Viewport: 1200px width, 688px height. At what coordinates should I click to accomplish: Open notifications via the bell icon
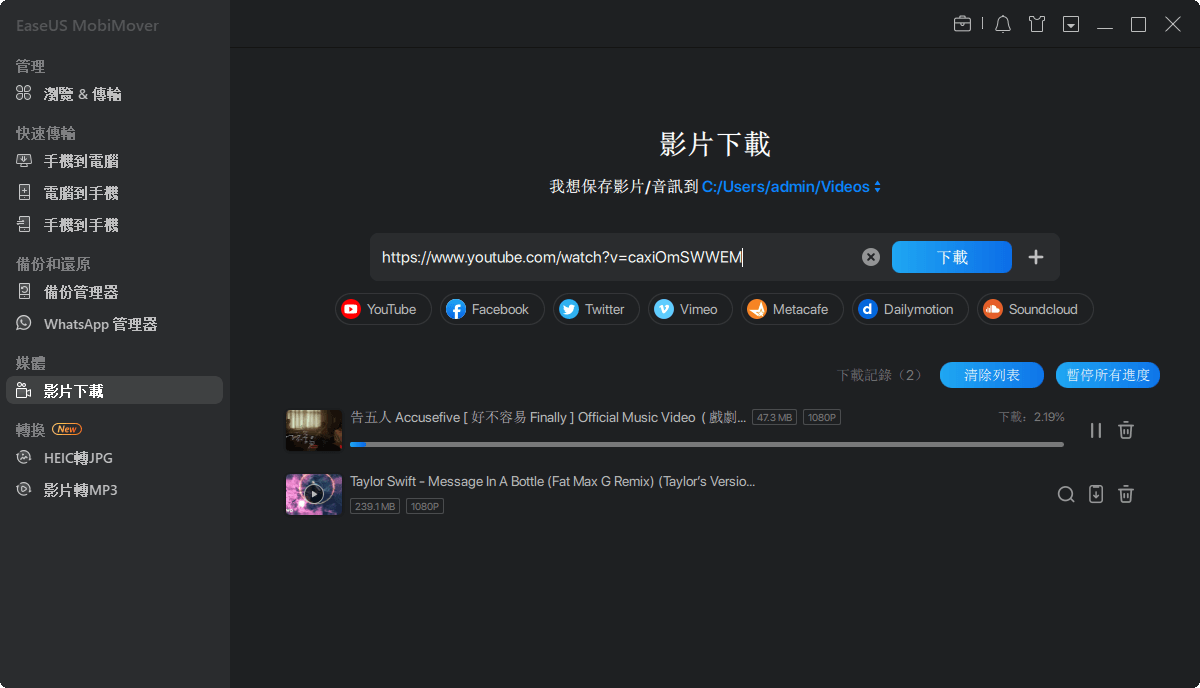1002,23
